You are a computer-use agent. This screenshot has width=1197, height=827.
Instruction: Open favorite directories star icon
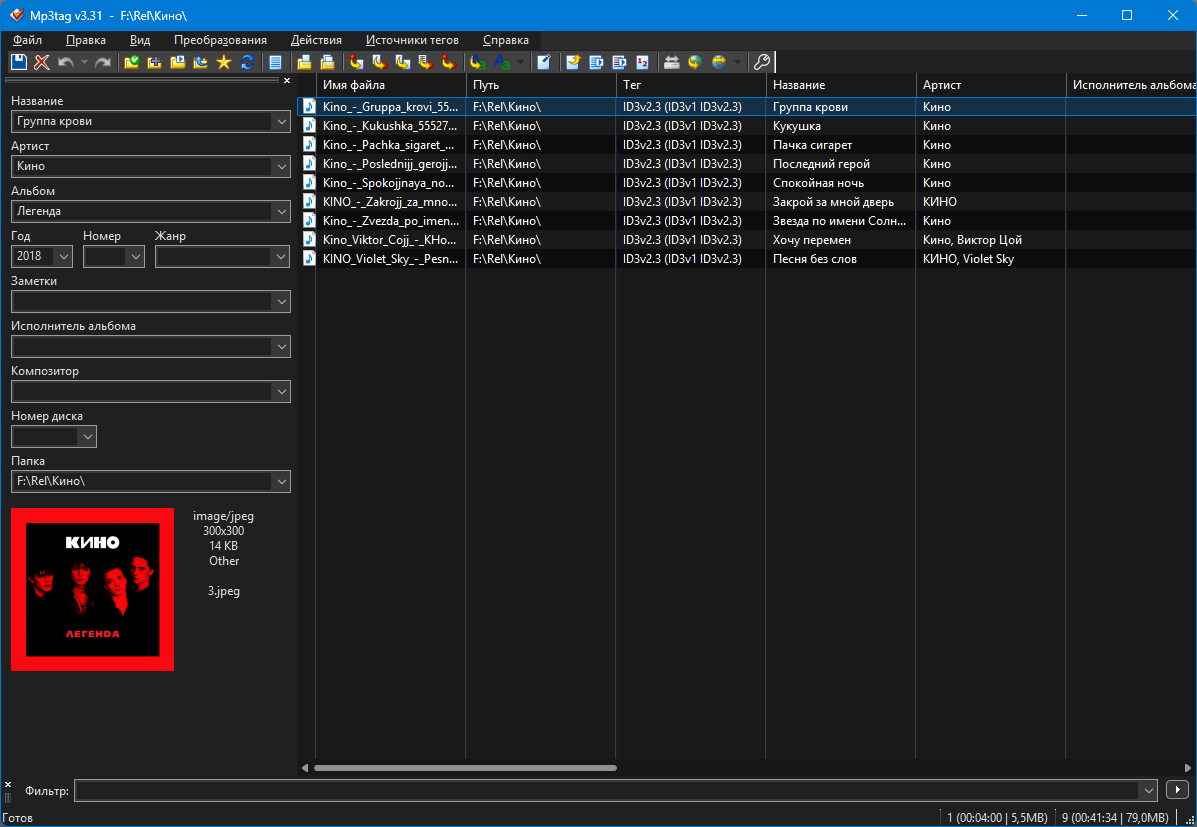[224, 63]
